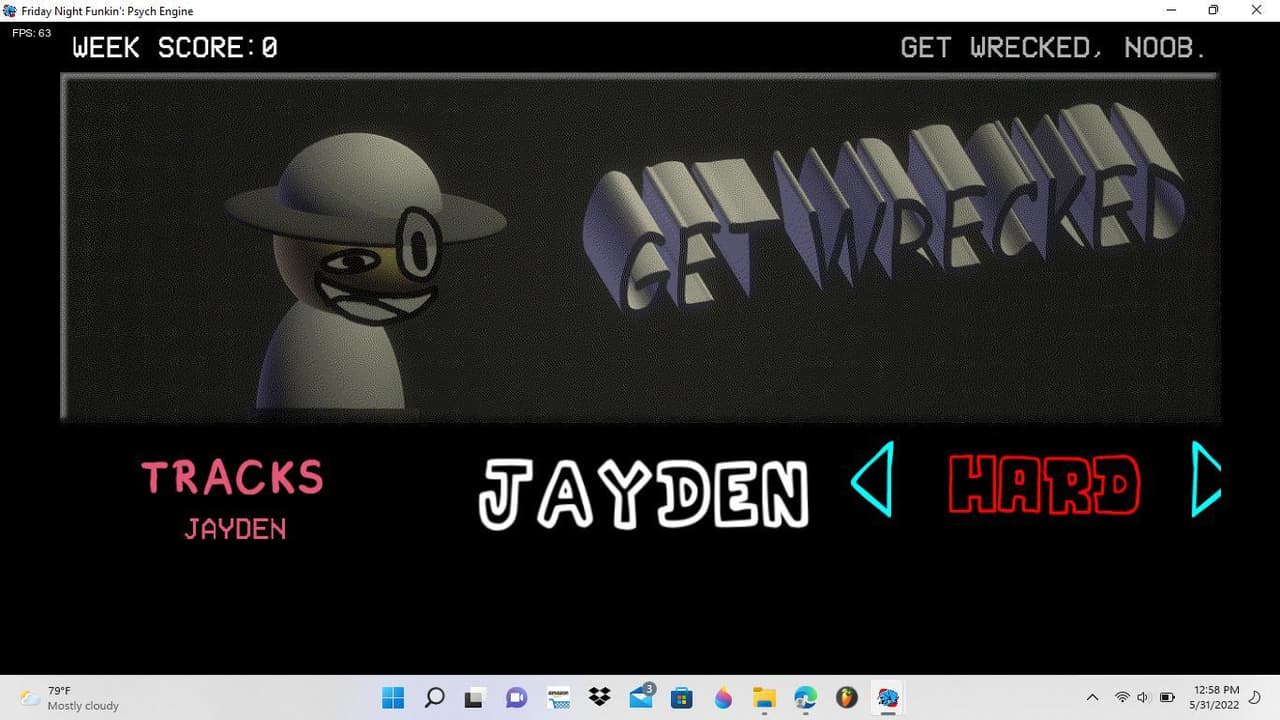The image size is (1280, 720).
Task: Select the HARD difficulty label
Action: (x=1044, y=484)
